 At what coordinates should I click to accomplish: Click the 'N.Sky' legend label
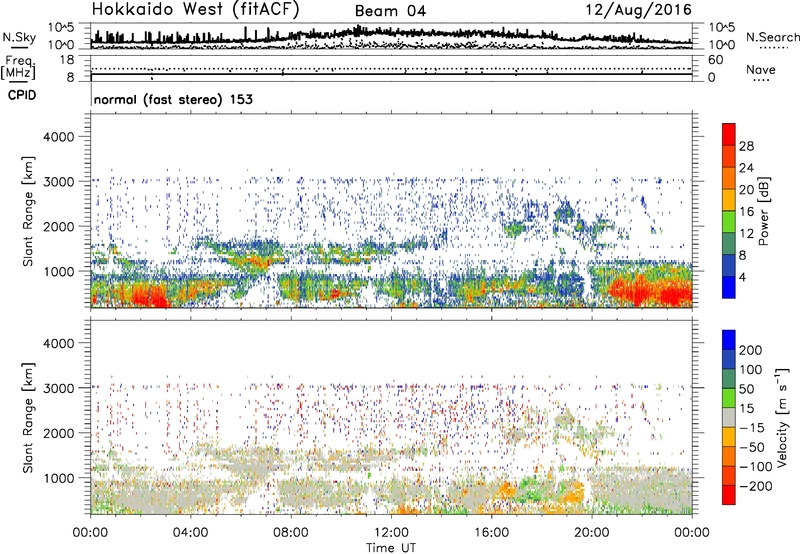[19, 38]
